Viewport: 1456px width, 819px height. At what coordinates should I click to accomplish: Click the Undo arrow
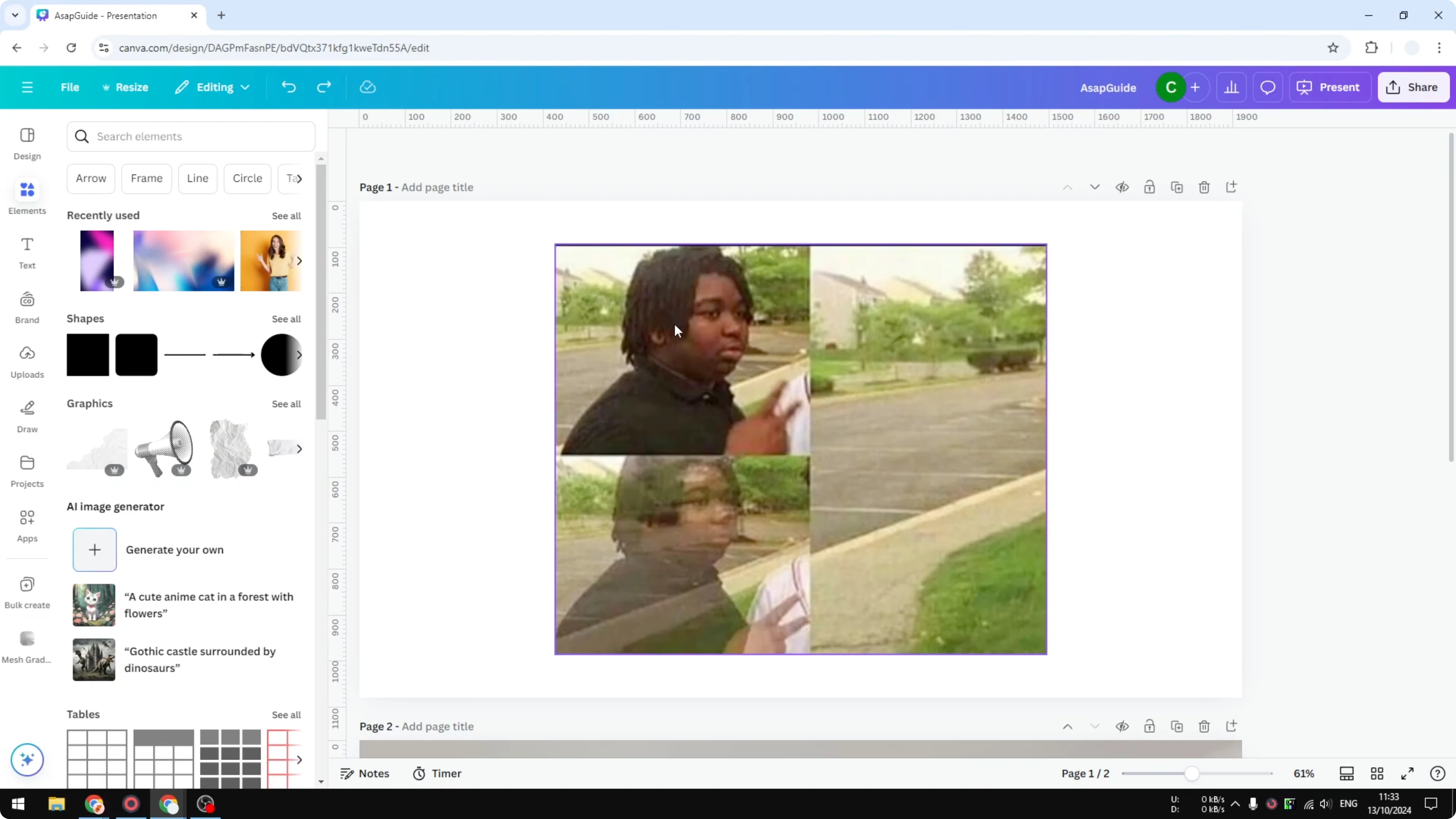[x=289, y=87]
